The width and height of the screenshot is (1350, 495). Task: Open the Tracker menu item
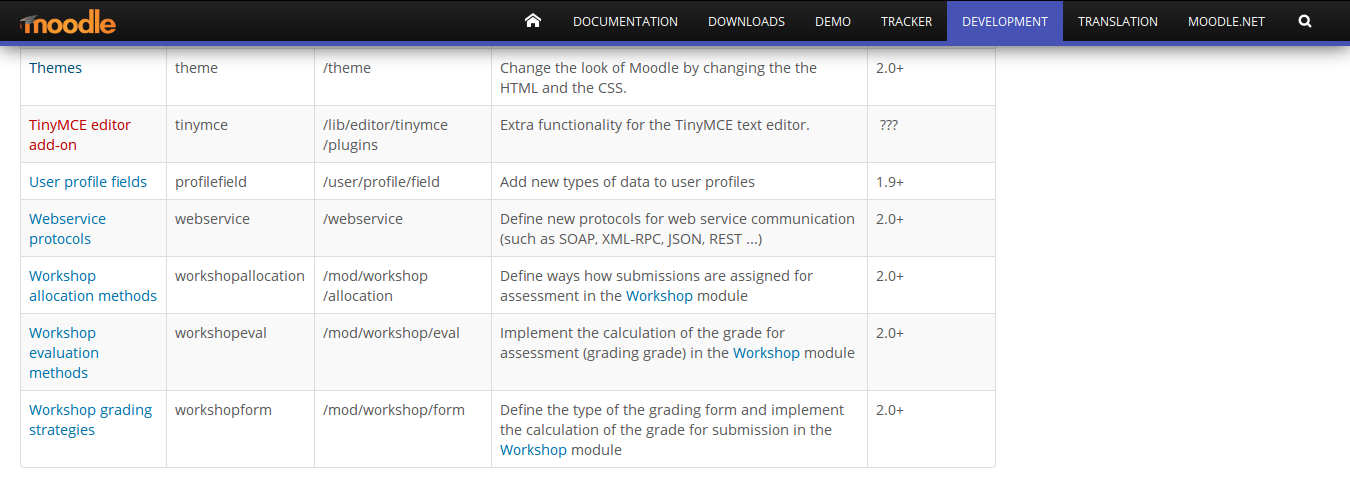[x=906, y=21]
